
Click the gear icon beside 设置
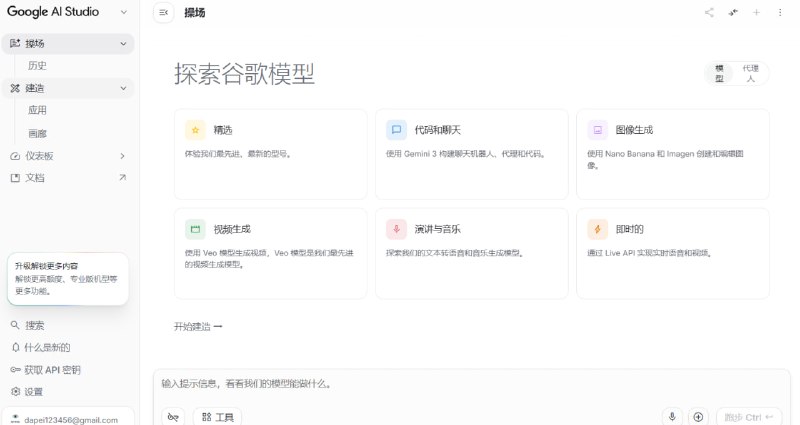click(x=15, y=392)
